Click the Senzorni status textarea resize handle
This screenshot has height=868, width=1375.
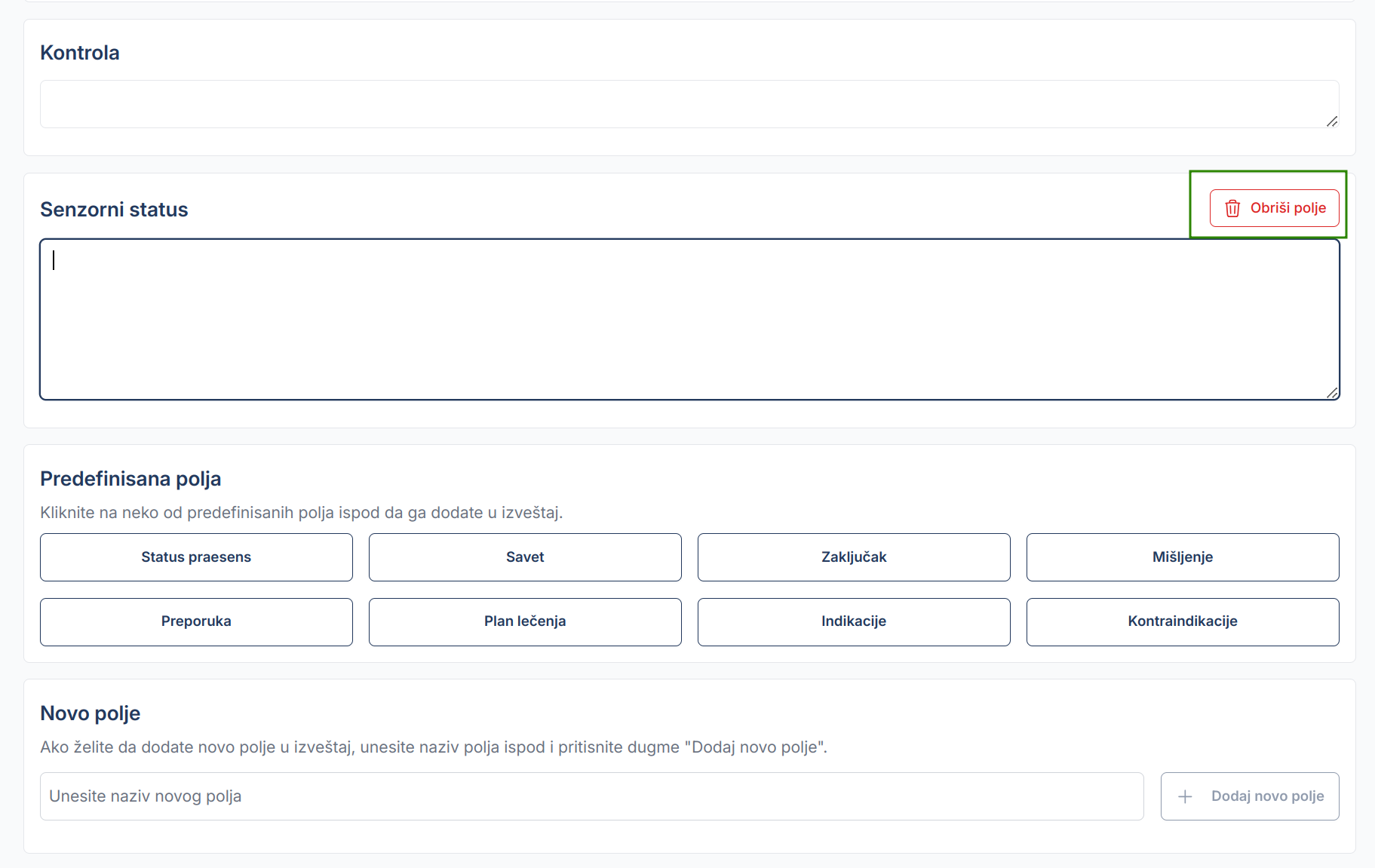coord(1334,393)
